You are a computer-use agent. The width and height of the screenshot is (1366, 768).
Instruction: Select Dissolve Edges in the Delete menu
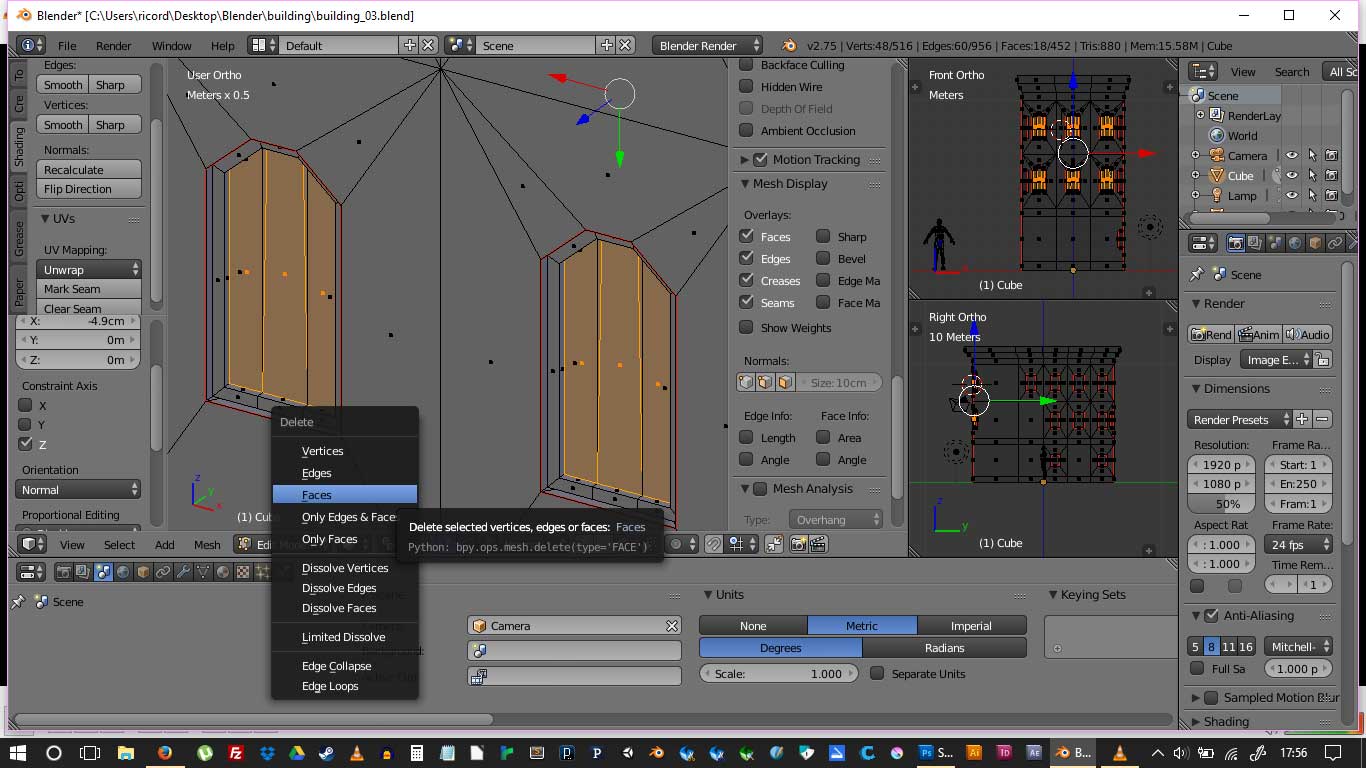coord(339,588)
